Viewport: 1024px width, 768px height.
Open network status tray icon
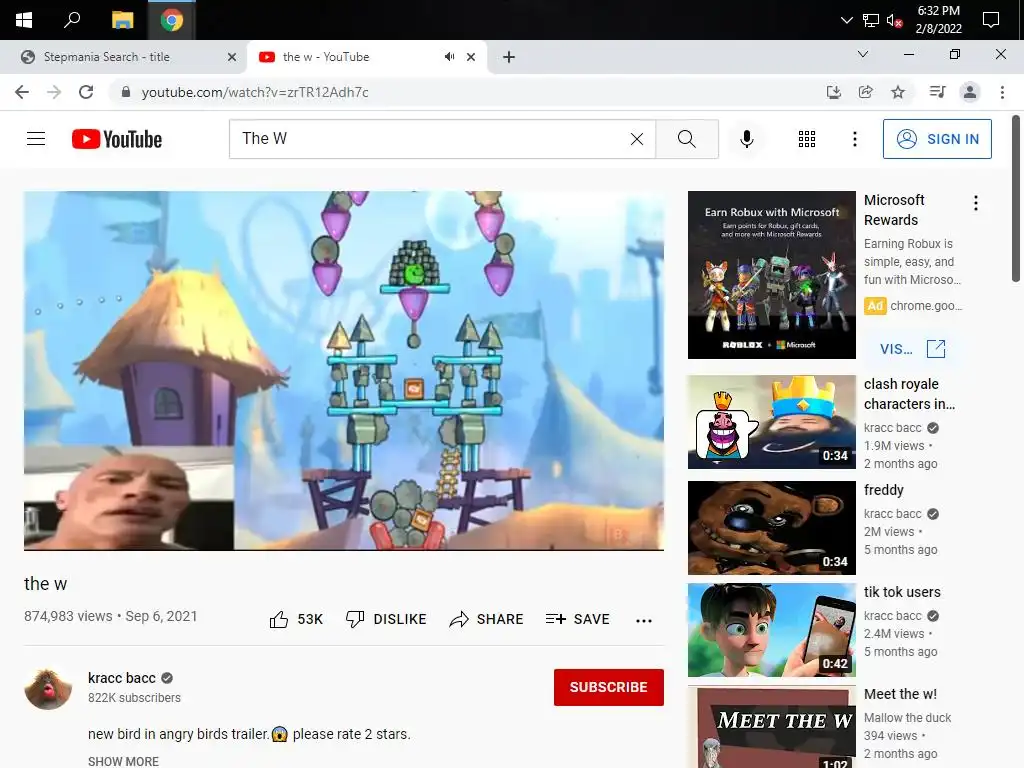click(871, 20)
